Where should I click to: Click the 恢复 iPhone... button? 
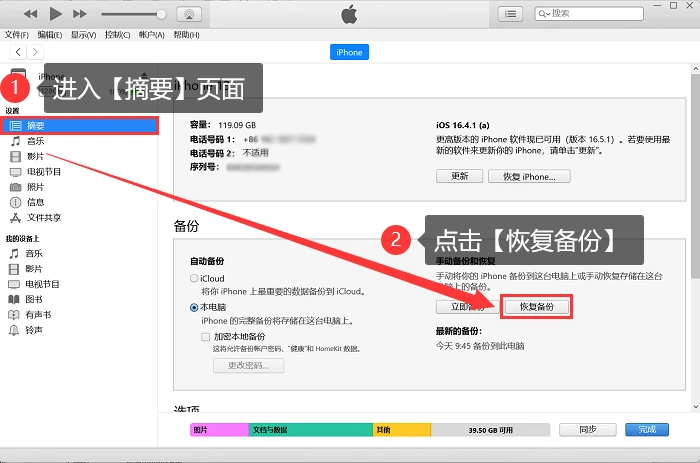click(x=529, y=176)
